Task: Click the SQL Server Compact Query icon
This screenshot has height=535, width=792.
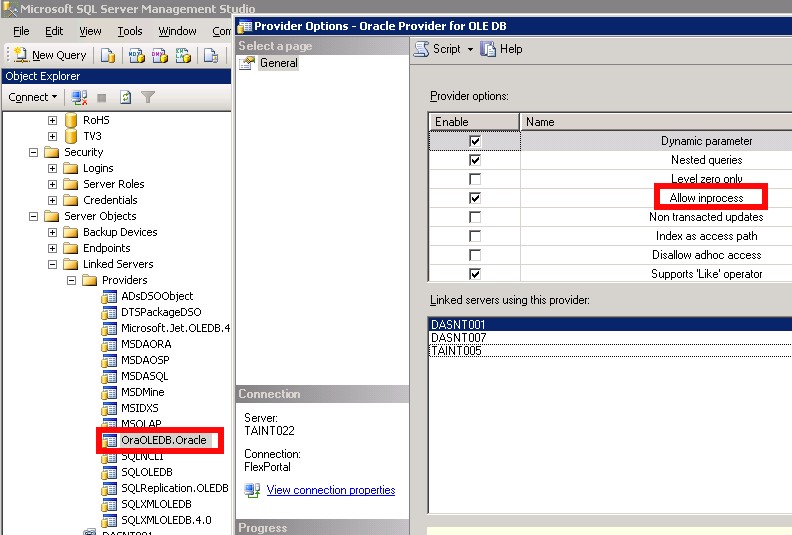Action: (x=211, y=55)
